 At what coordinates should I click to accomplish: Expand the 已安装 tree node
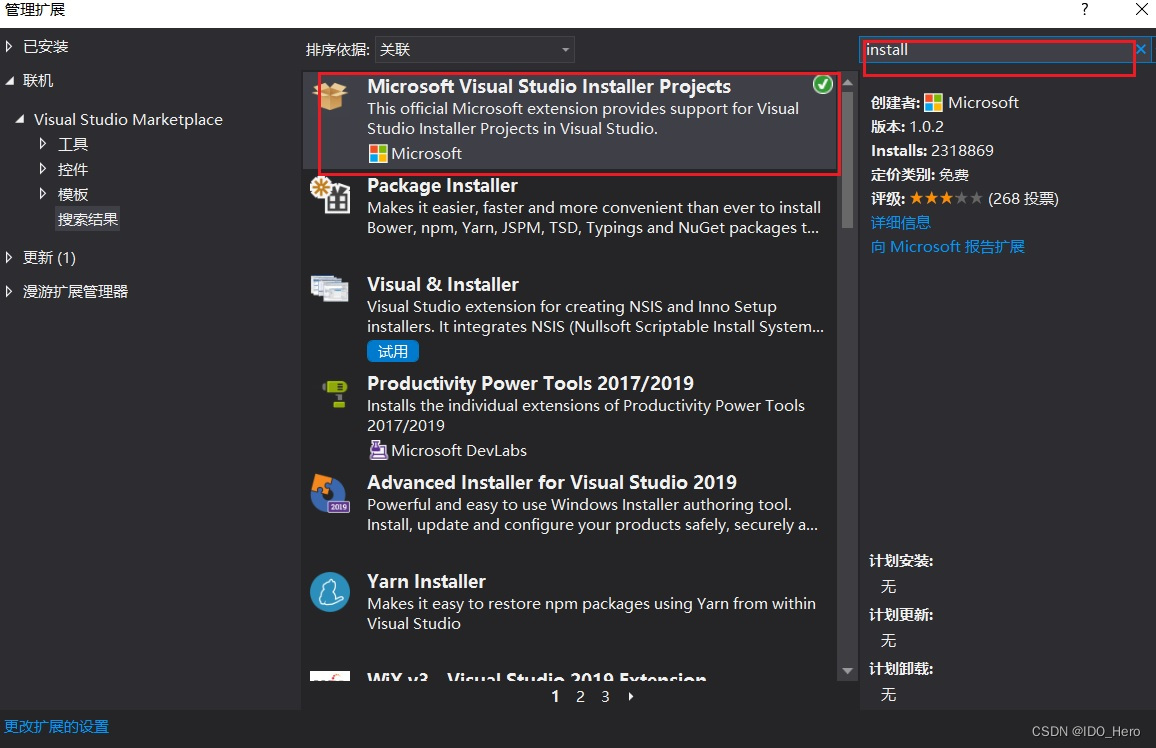pos(9,46)
